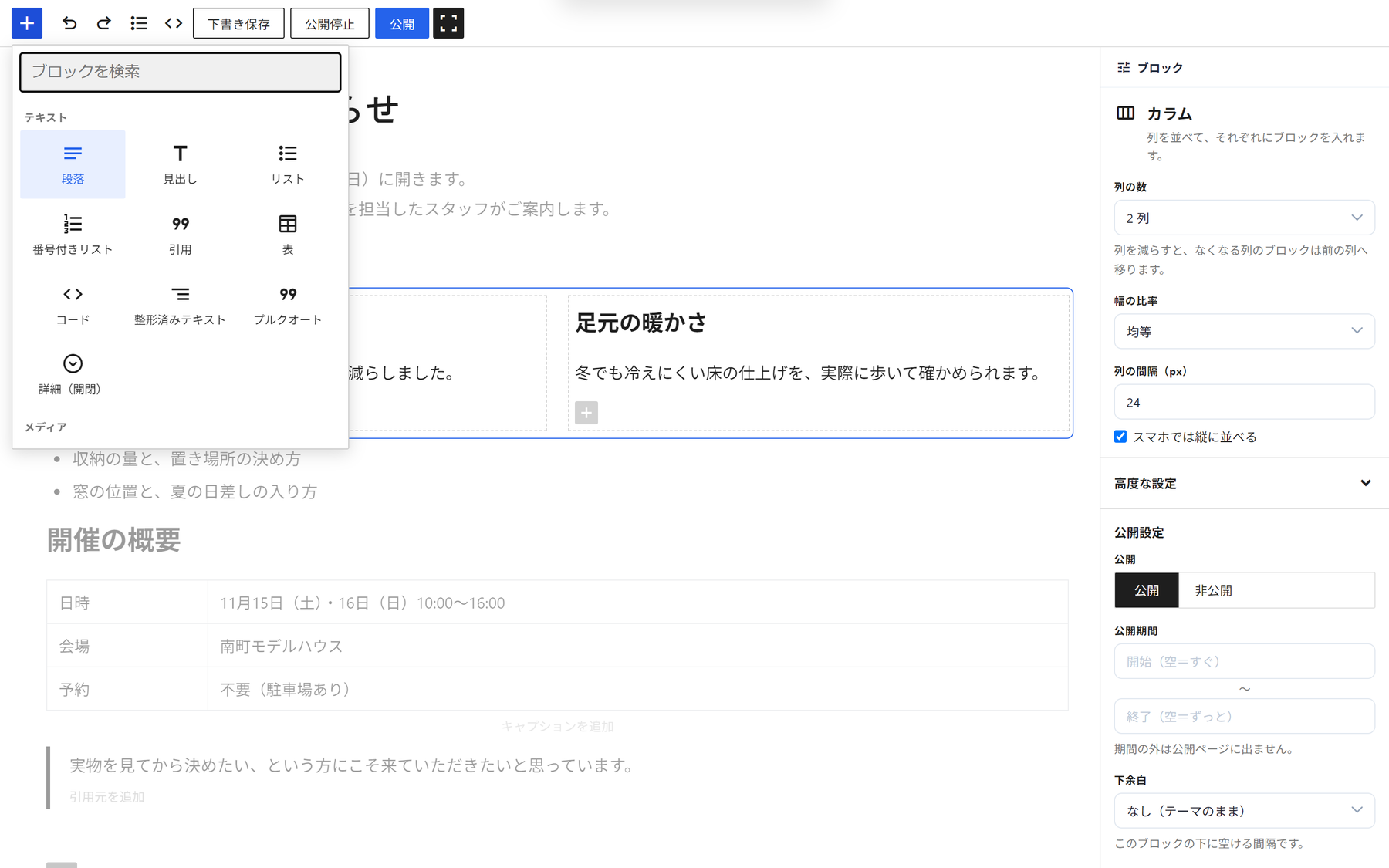Screen dimensions: 1389x868
Task: Click the list item 収納の量と、置き場所の決め方
Action: [187, 459]
